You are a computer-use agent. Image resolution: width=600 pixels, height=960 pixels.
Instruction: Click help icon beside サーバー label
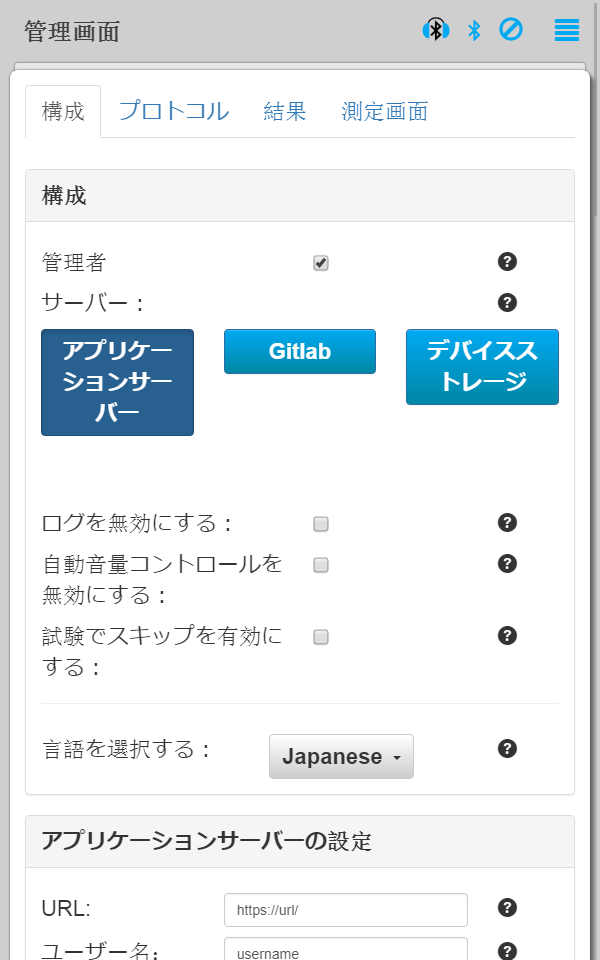[507, 302]
